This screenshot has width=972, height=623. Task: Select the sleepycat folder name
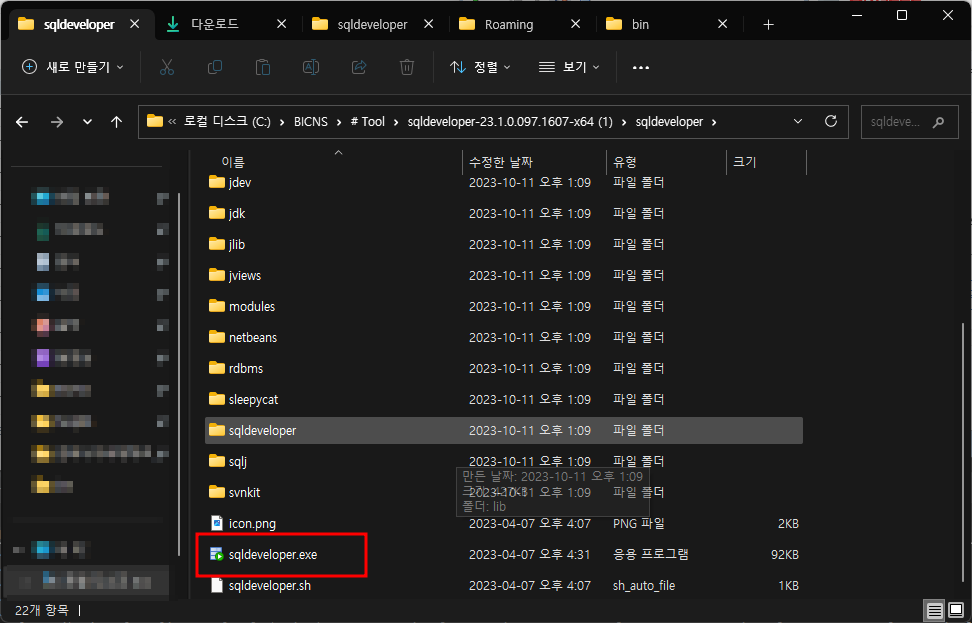tap(254, 399)
